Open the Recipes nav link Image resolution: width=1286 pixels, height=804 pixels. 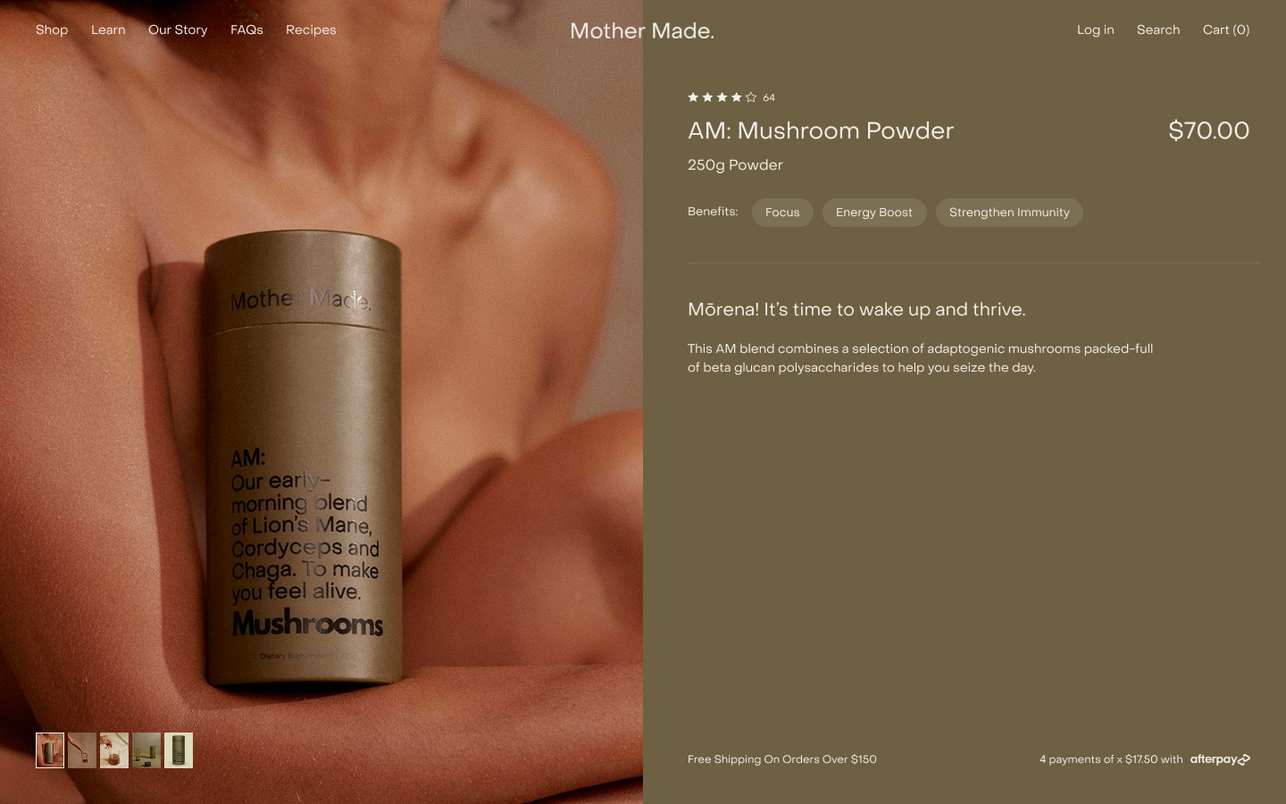point(311,30)
